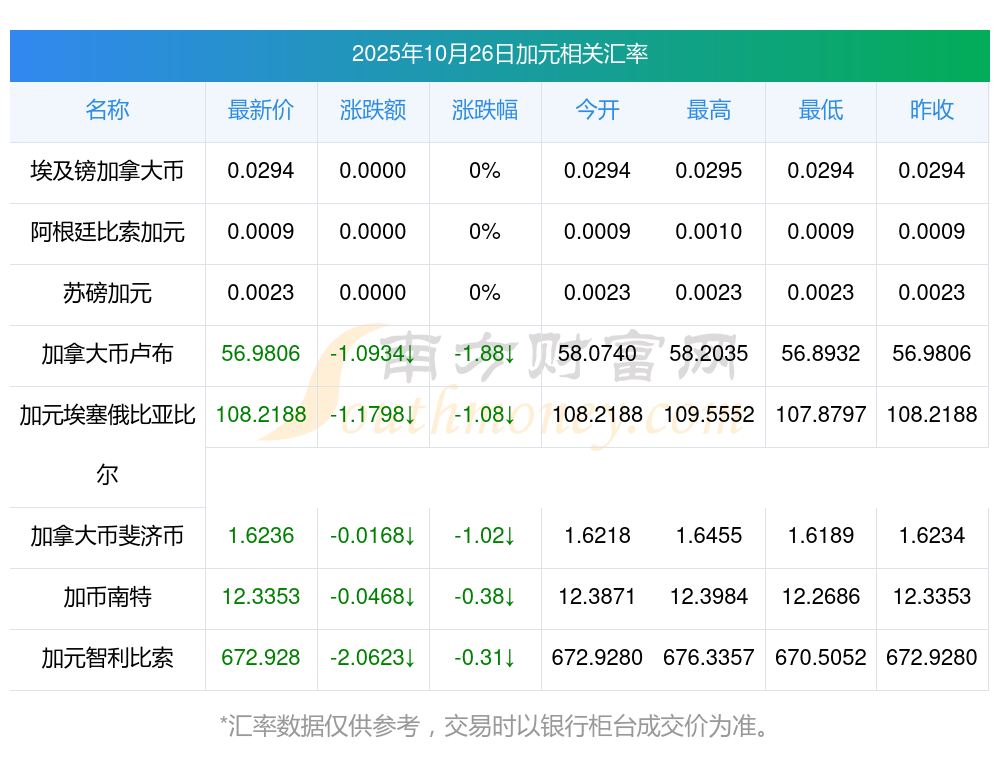Click opening price 1.6218
1000x757 pixels.
(x=597, y=536)
